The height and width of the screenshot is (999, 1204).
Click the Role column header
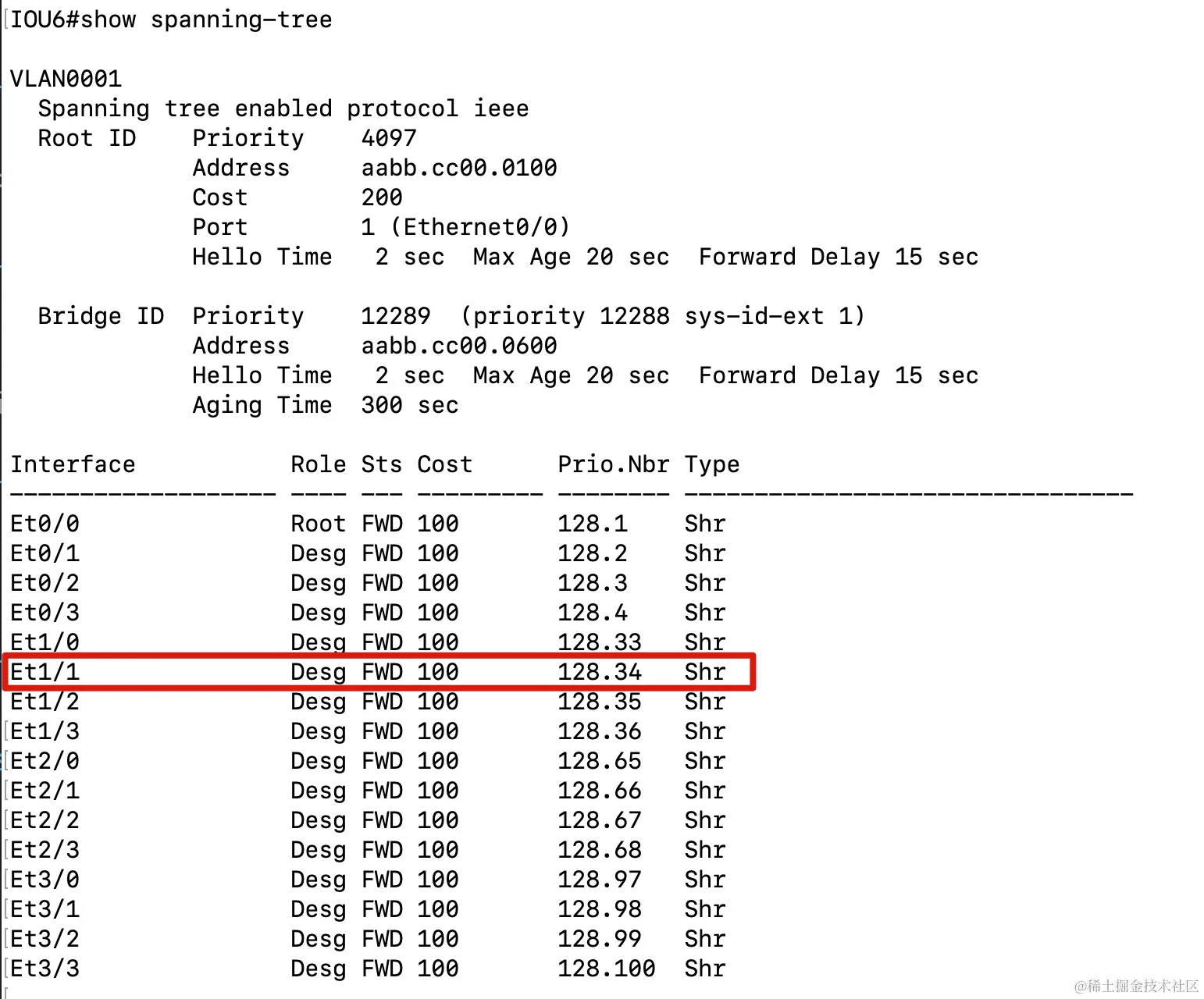click(319, 464)
